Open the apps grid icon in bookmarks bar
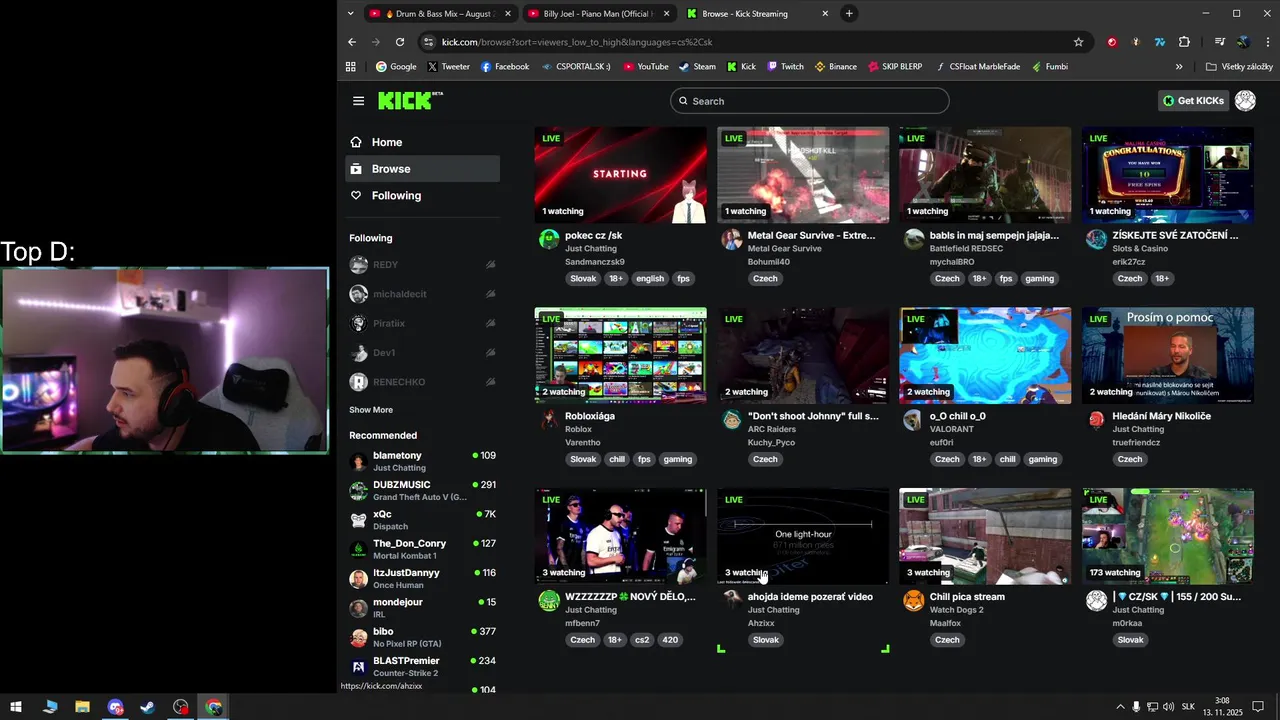 351,67
